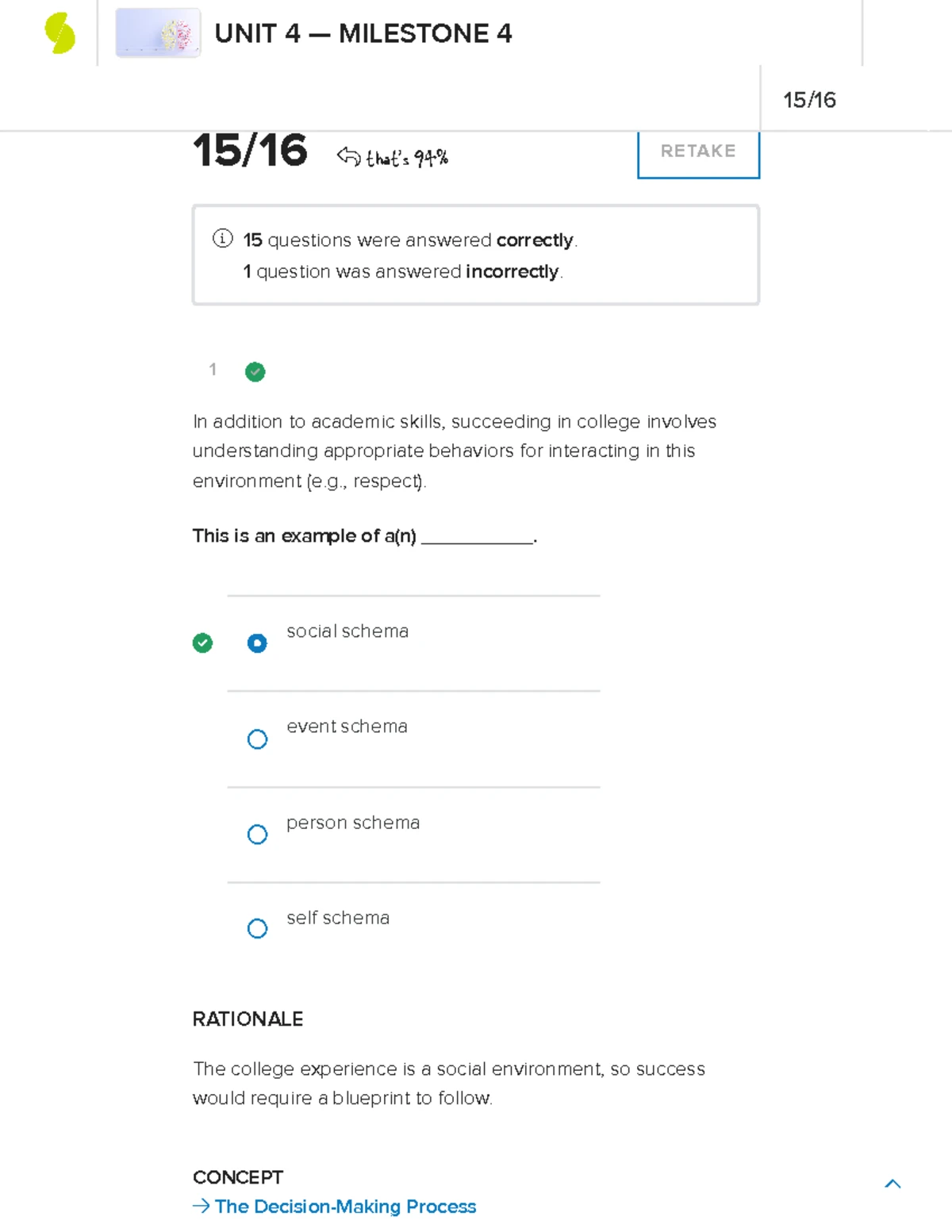Click the green Sophia logo icon

tap(59, 34)
